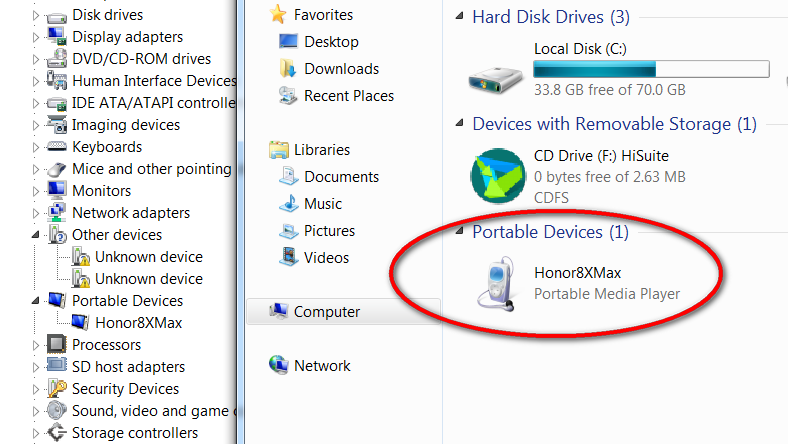
Task: Click the Hard Disk Drives (3) heading
Action: (551, 17)
